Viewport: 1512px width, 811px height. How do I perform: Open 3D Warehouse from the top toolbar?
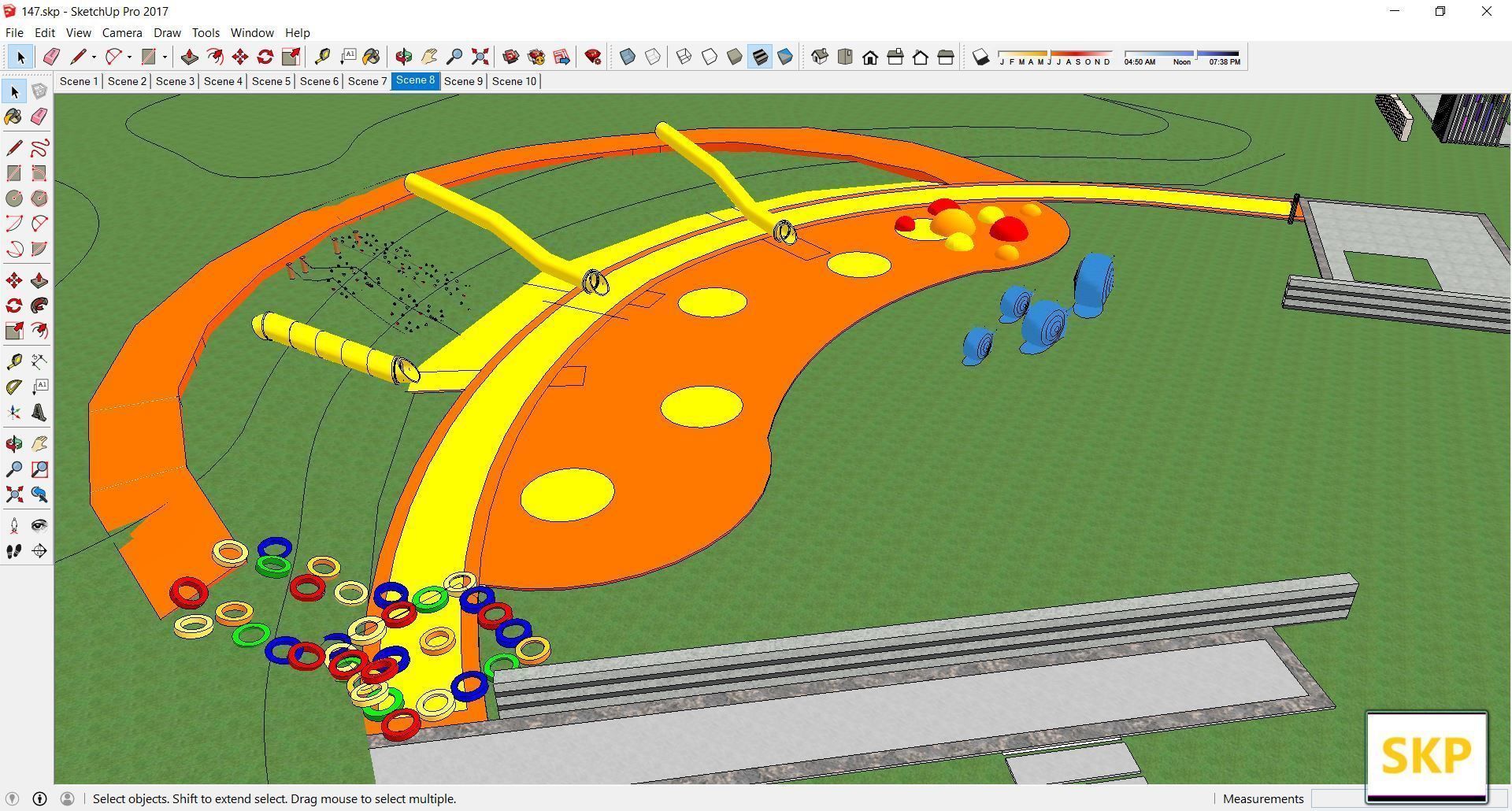(x=511, y=57)
